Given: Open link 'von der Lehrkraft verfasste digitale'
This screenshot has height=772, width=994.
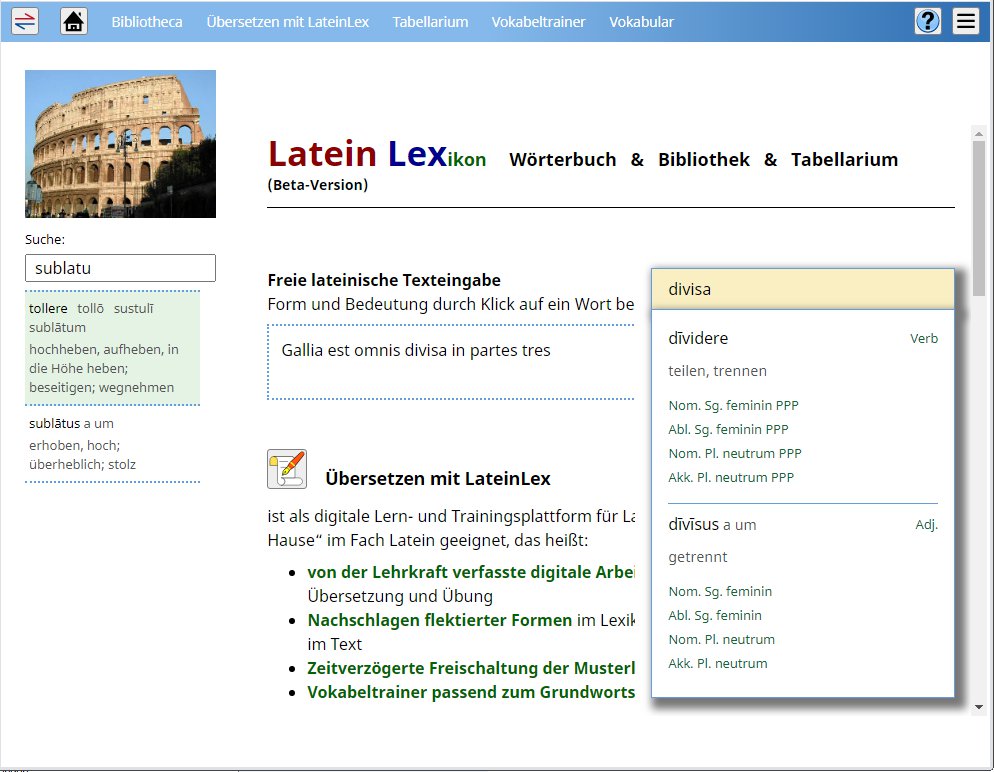Looking at the screenshot, I should point(470,572).
